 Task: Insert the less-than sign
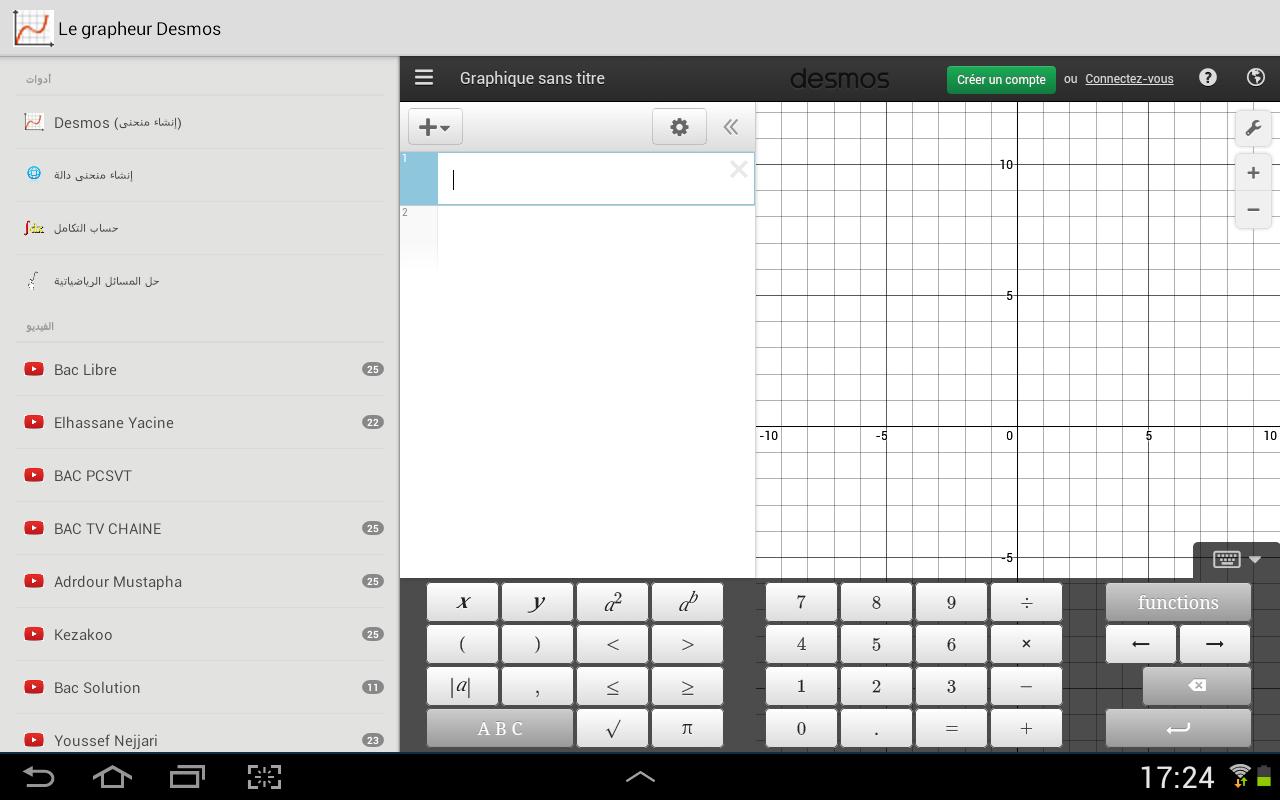pyautogui.click(x=612, y=644)
